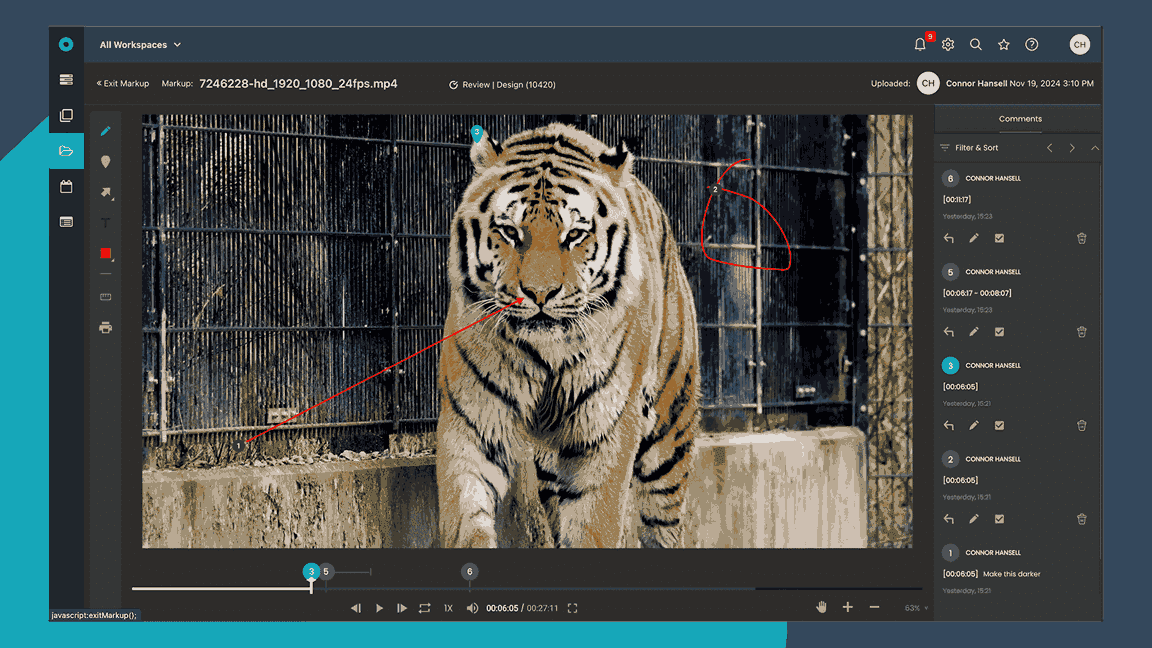Zoom in using the plus icon
1152x648 pixels.
pyautogui.click(x=847, y=606)
